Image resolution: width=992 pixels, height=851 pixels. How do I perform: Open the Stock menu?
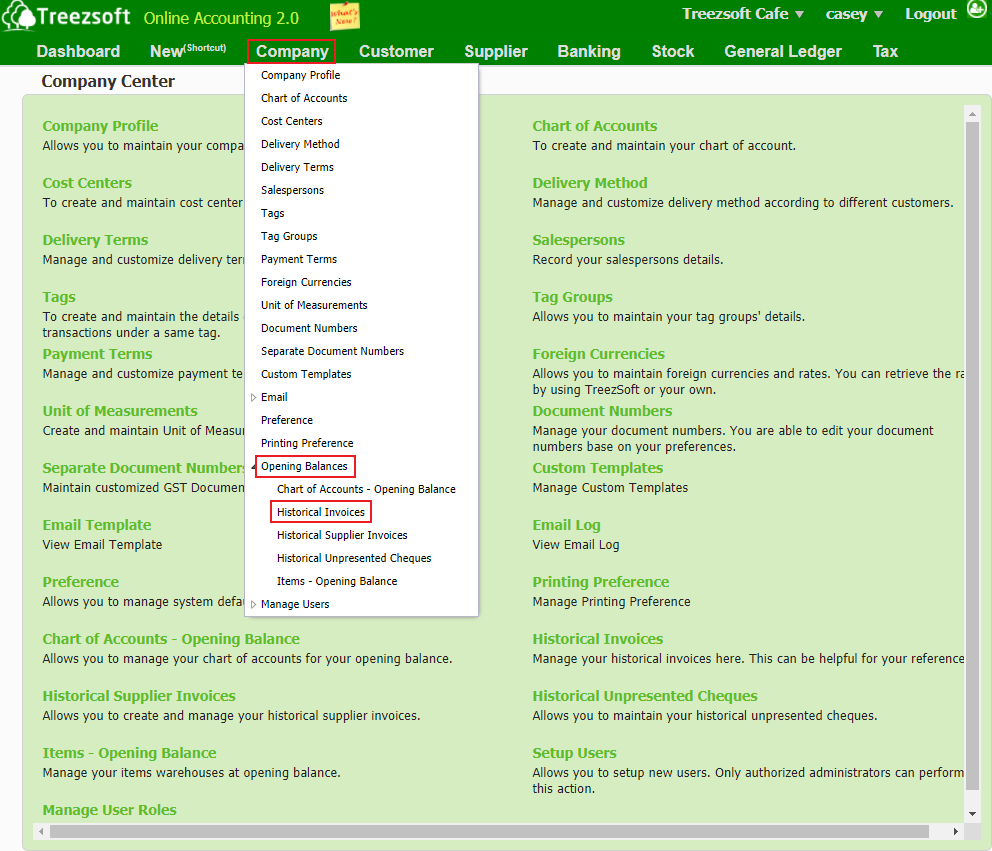[673, 51]
